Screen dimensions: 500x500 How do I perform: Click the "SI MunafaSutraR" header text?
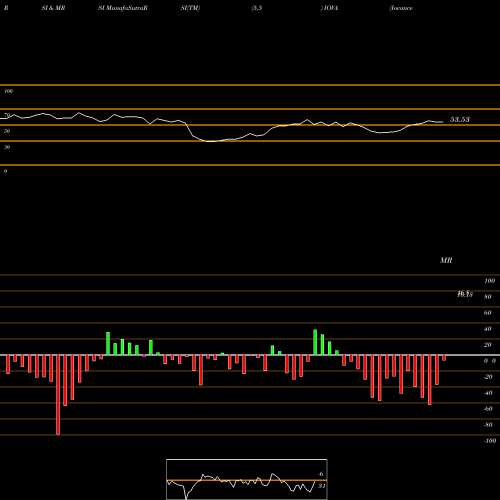coord(123,8)
